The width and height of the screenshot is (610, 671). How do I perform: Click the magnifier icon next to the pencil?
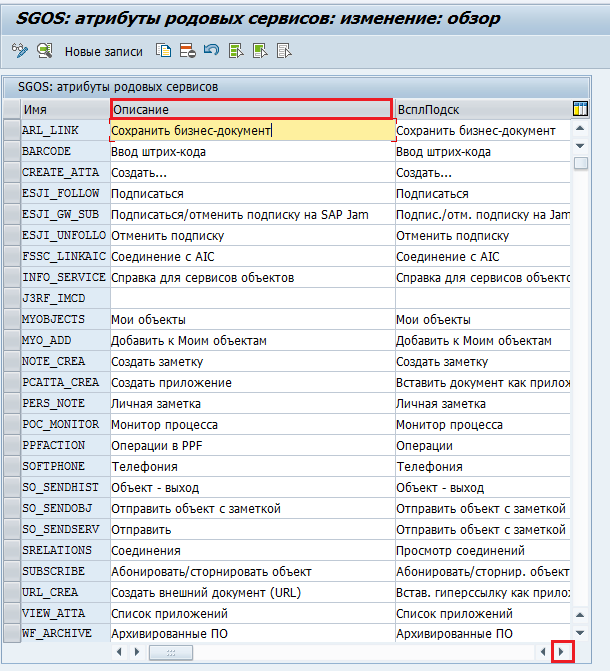44,50
